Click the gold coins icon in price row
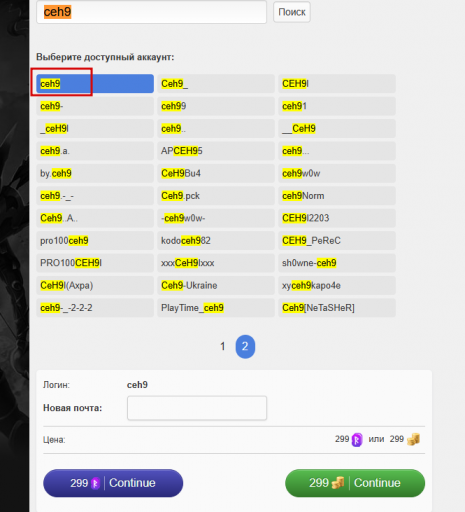The width and height of the screenshot is (465, 512). point(413,439)
